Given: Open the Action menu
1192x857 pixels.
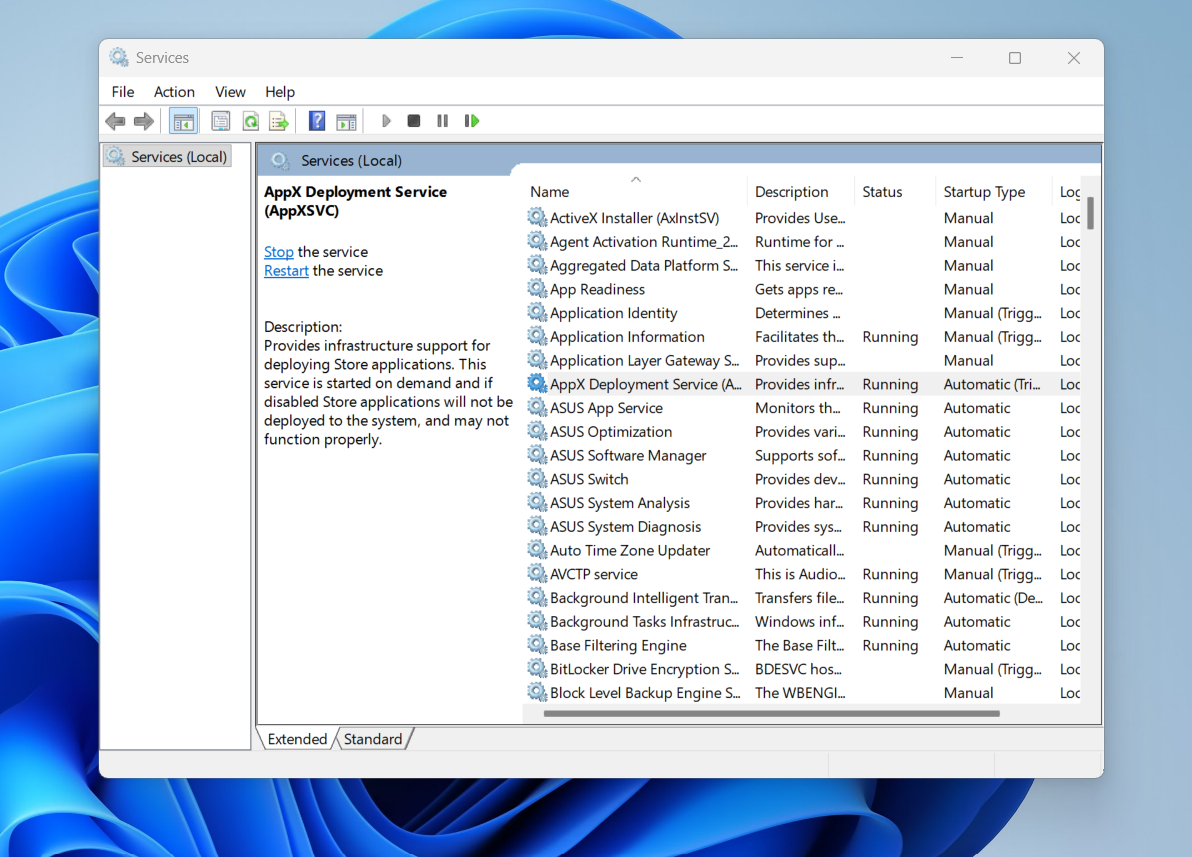Looking at the screenshot, I should 174,92.
